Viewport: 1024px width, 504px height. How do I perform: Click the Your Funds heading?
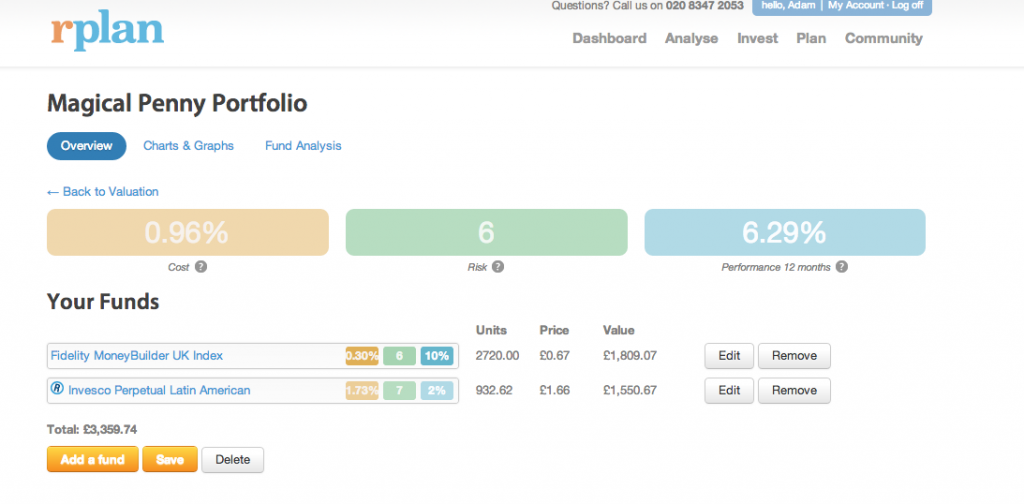point(103,301)
